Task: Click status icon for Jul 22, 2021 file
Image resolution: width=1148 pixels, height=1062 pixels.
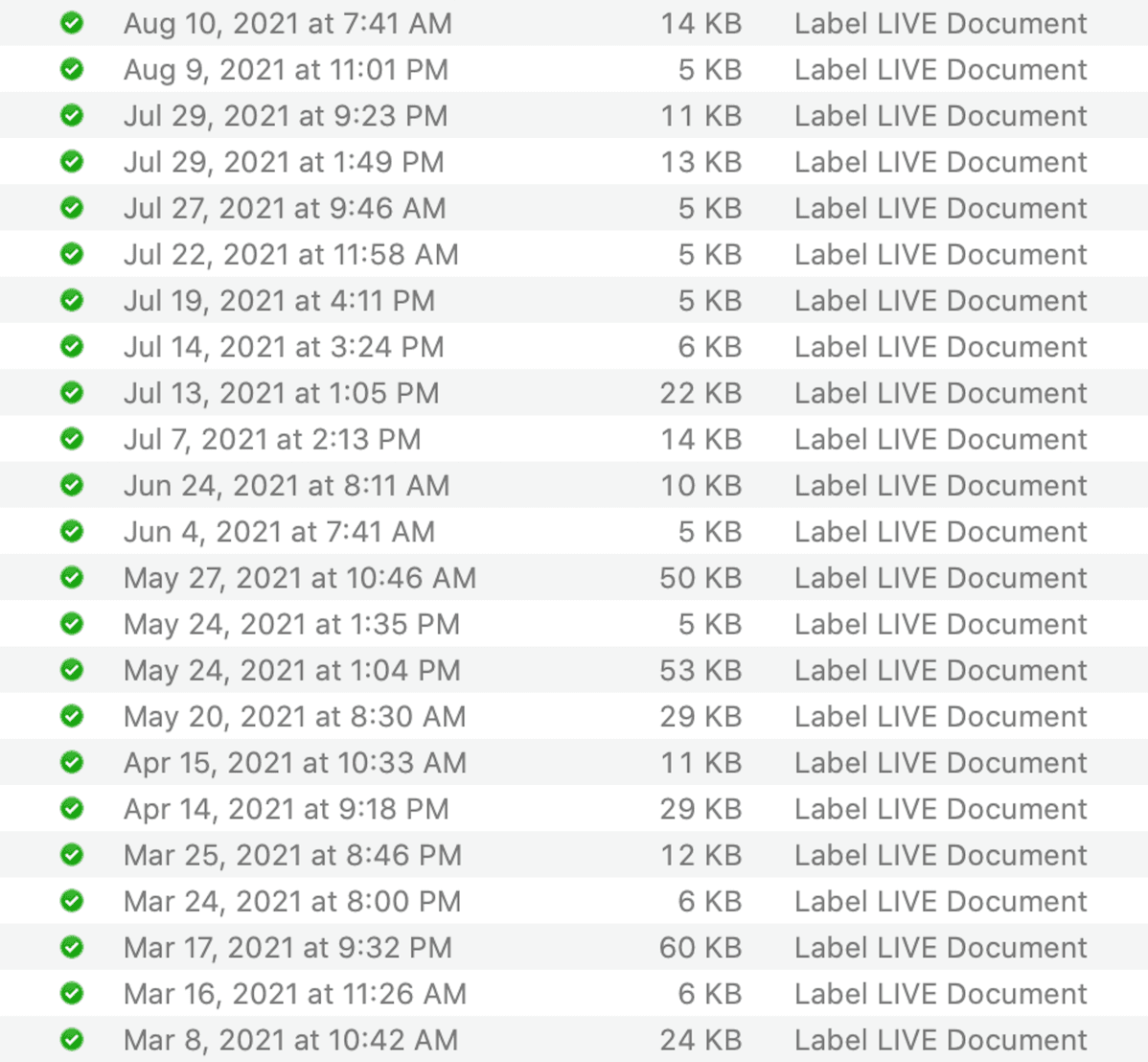Action: pos(72,254)
